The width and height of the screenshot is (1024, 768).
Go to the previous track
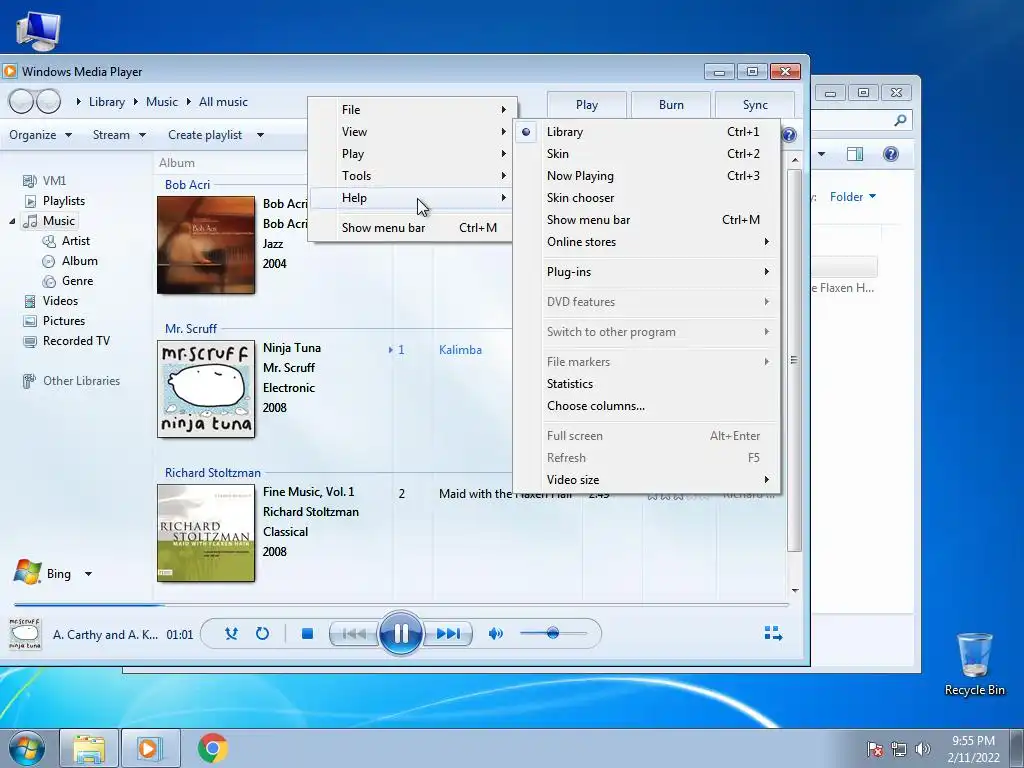click(354, 633)
